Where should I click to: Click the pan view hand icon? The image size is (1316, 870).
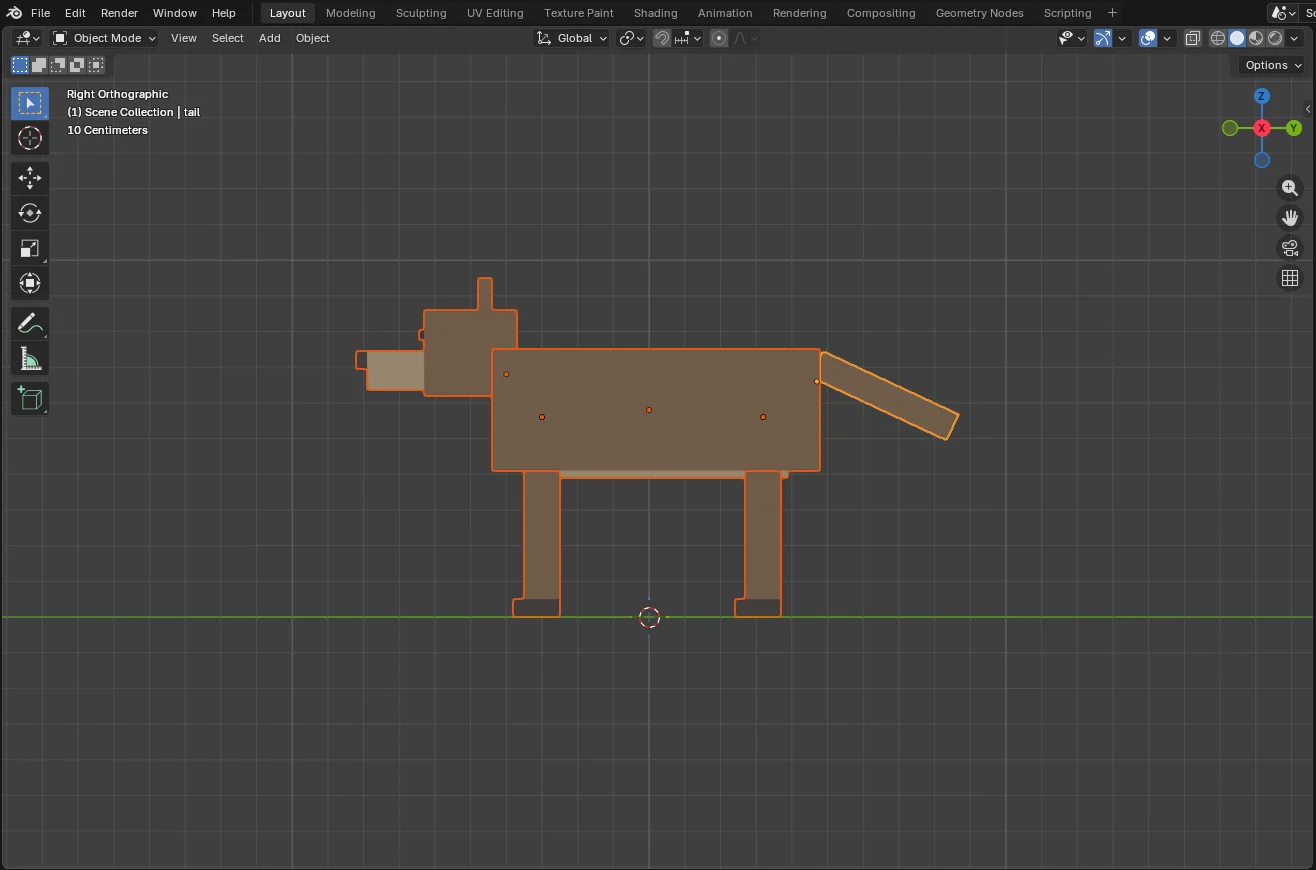tap(1290, 217)
